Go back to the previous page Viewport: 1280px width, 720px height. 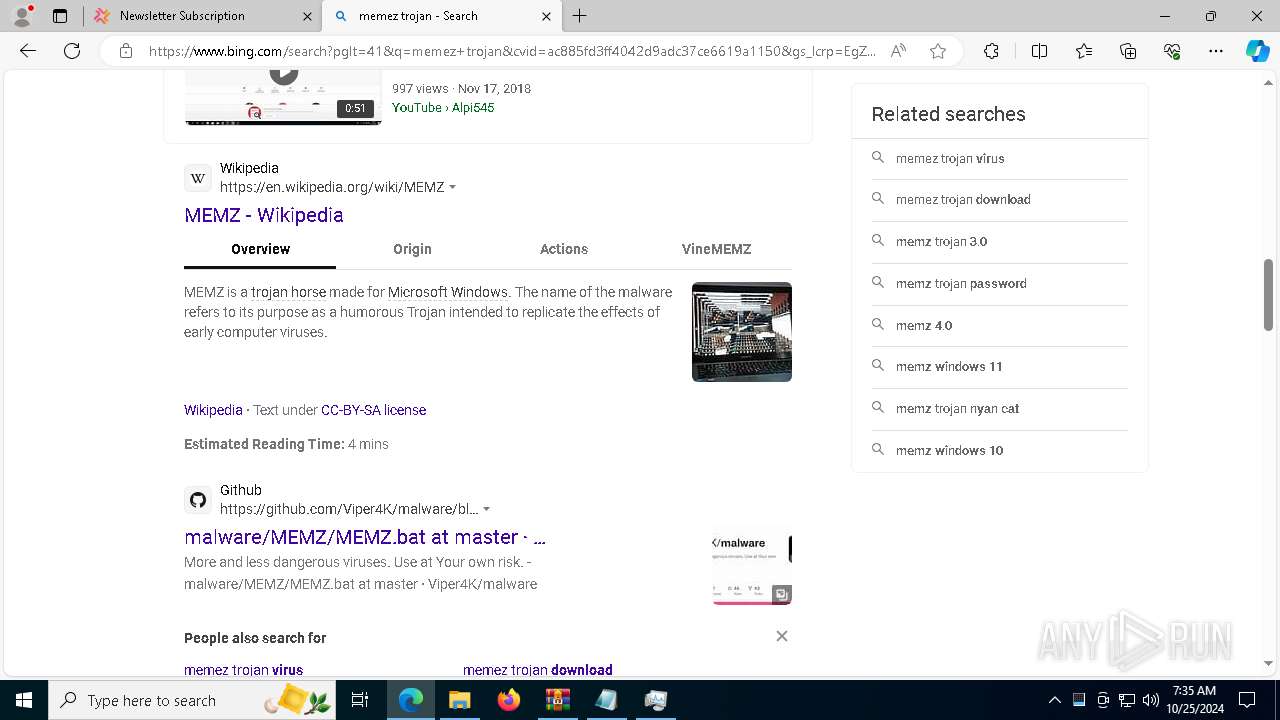28,51
